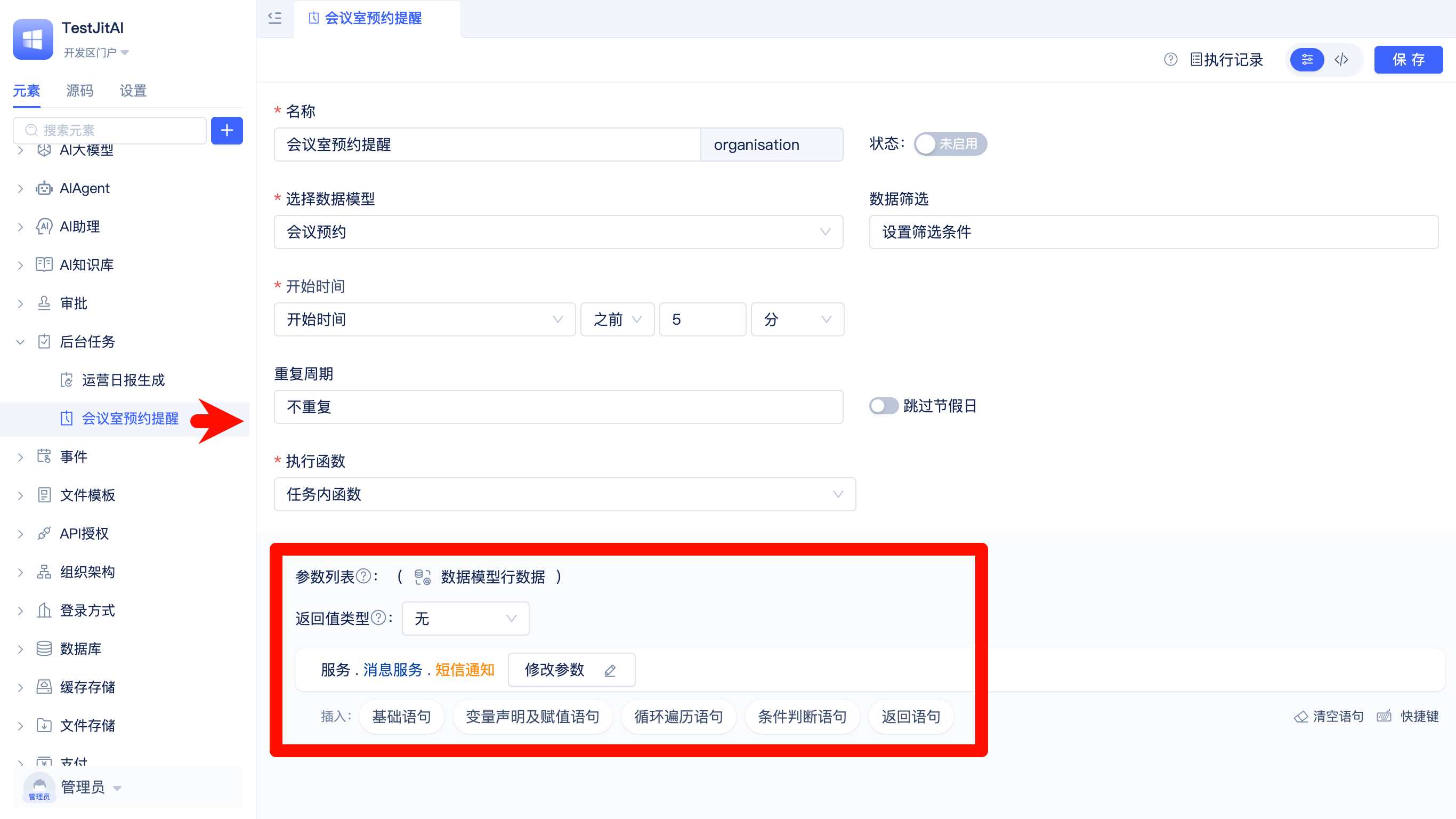Click 修改参数 button
The image size is (1456, 819).
coord(571,670)
